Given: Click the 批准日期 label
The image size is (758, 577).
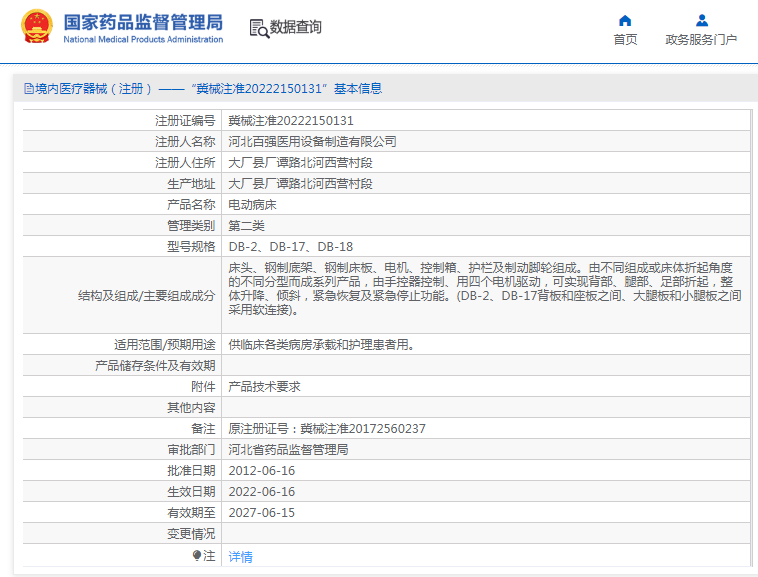Looking at the screenshot, I should click(x=191, y=471).
